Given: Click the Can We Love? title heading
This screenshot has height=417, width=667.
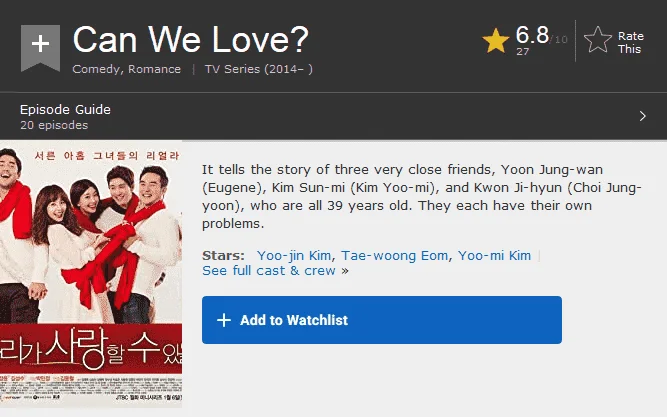Looking at the screenshot, I should click(x=191, y=40).
